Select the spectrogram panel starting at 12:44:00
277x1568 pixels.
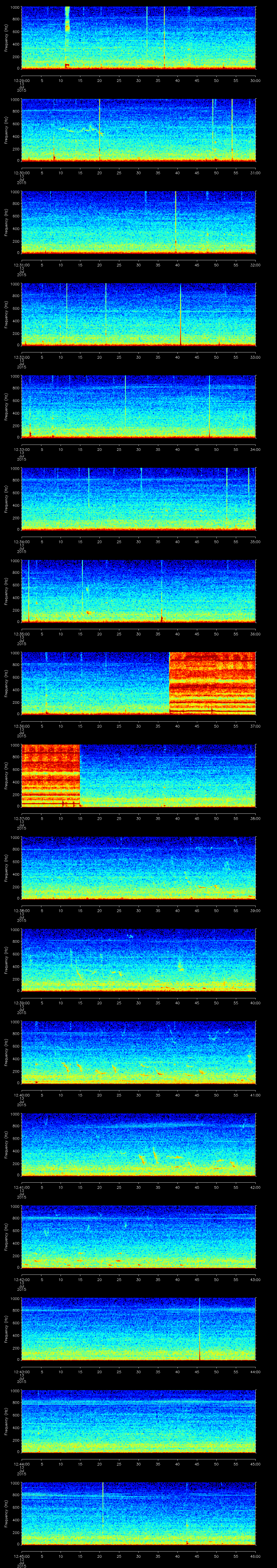[x=138, y=1421]
